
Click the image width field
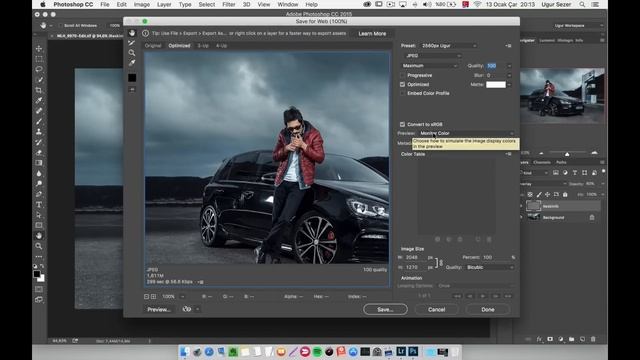click(x=415, y=258)
